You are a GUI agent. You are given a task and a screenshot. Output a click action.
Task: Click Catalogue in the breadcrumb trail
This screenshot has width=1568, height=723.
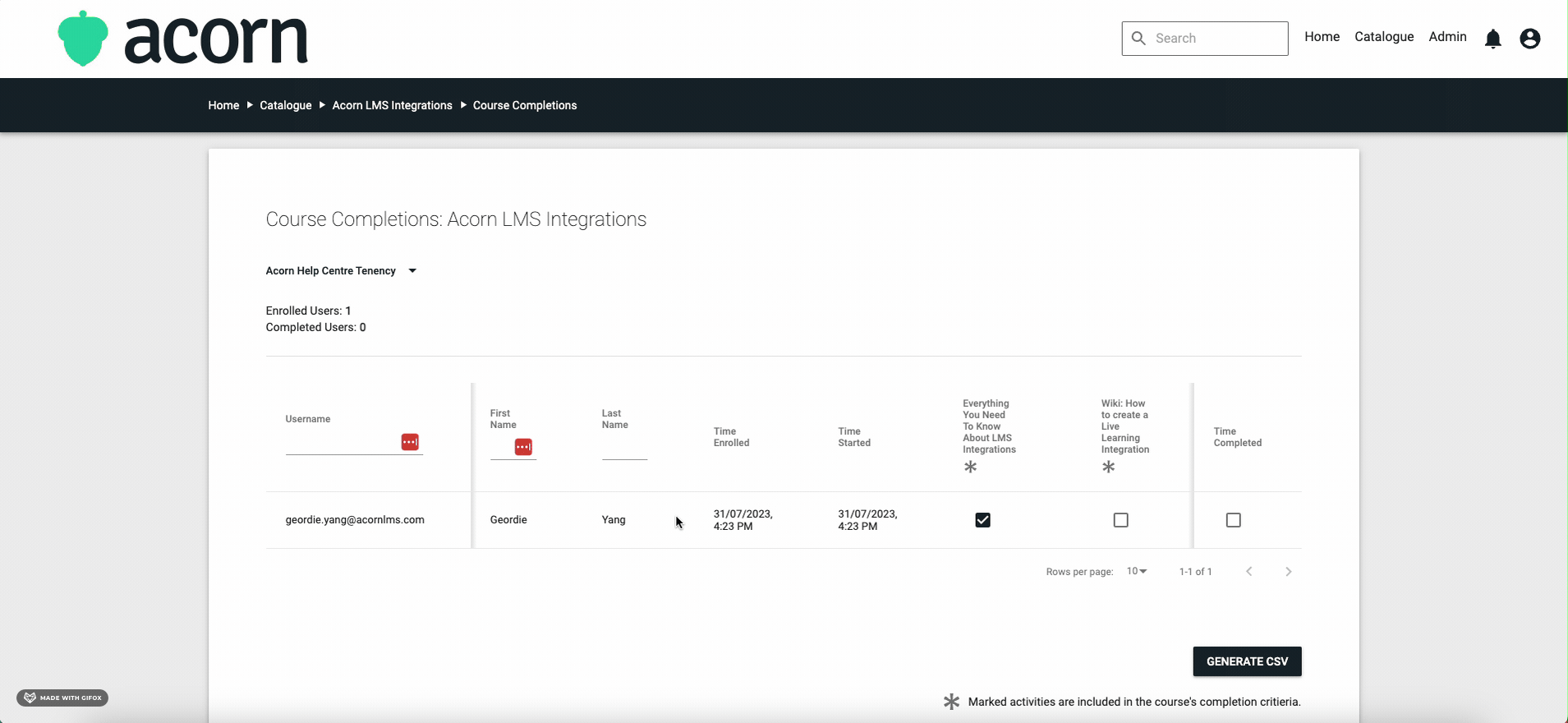pos(285,105)
